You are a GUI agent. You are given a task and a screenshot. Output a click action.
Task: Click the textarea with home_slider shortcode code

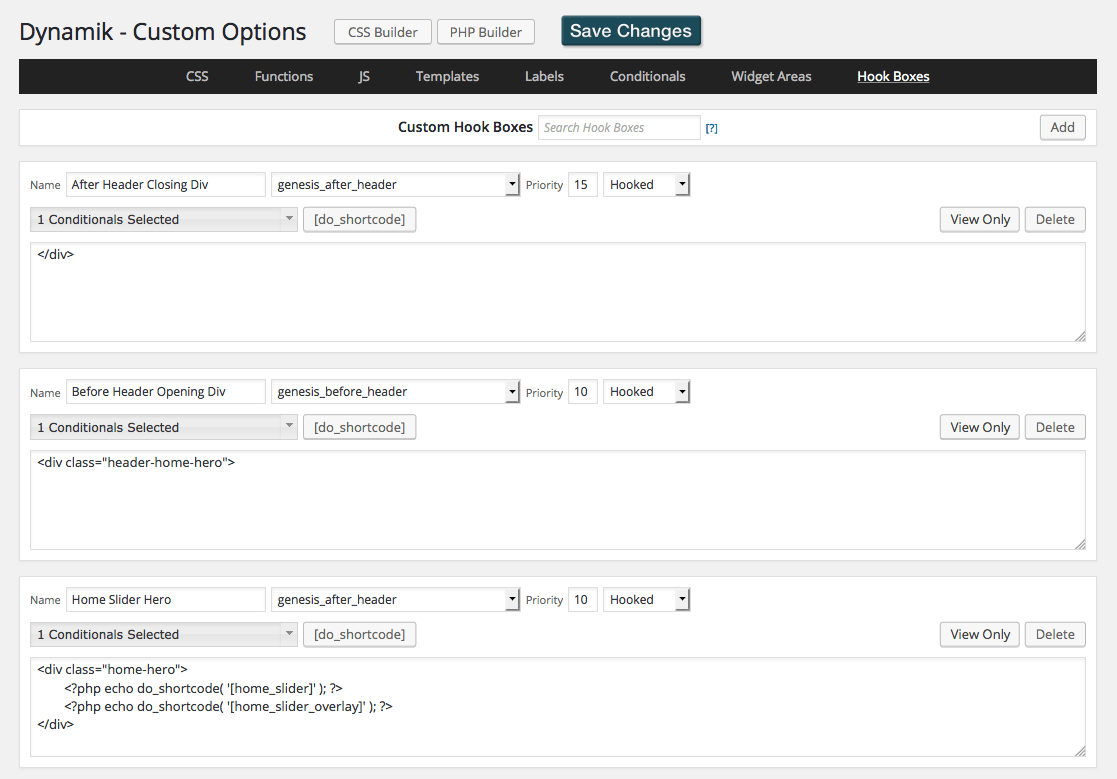[x=558, y=707]
